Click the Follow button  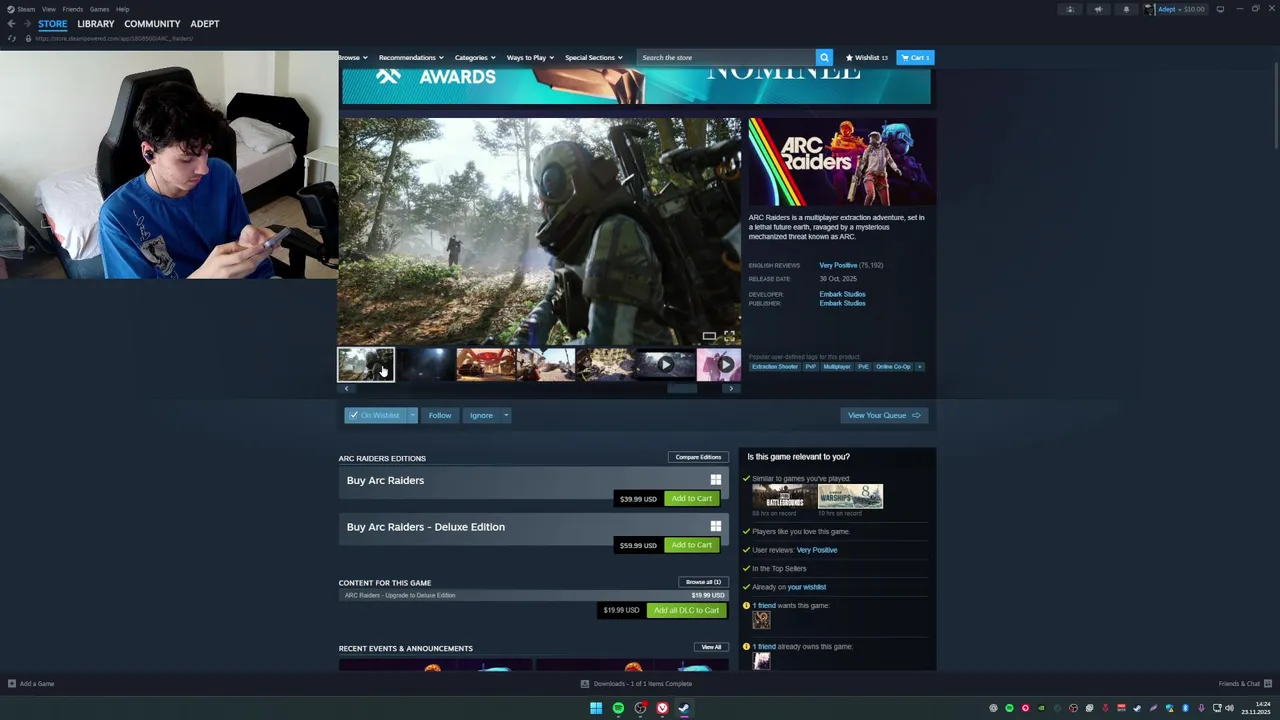pyautogui.click(x=440, y=415)
